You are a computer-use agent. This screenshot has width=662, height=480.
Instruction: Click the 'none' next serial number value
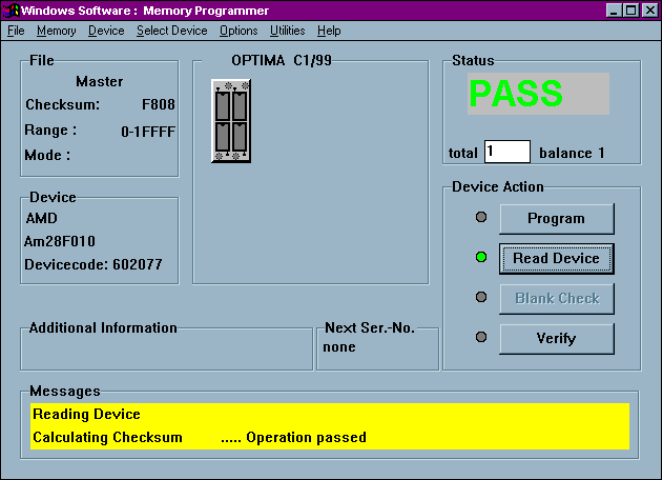[x=339, y=347]
